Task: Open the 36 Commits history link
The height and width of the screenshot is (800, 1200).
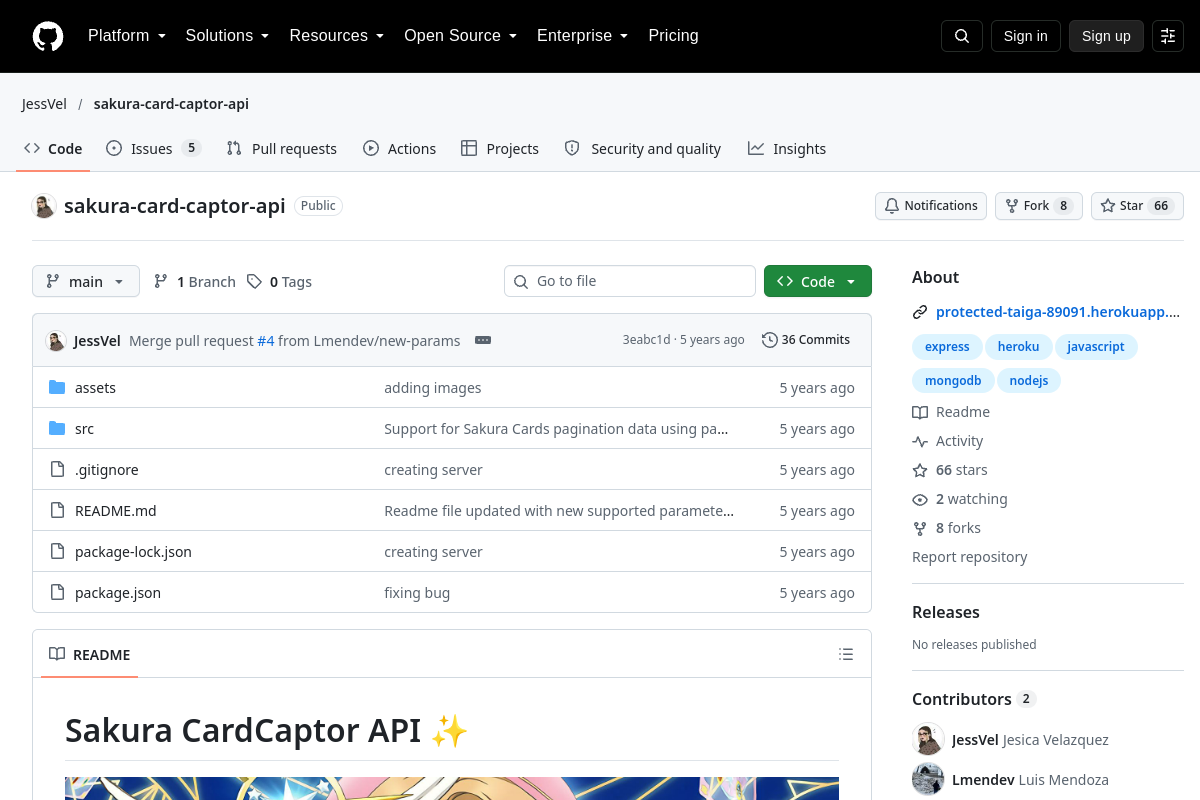Action: point(806,340)
